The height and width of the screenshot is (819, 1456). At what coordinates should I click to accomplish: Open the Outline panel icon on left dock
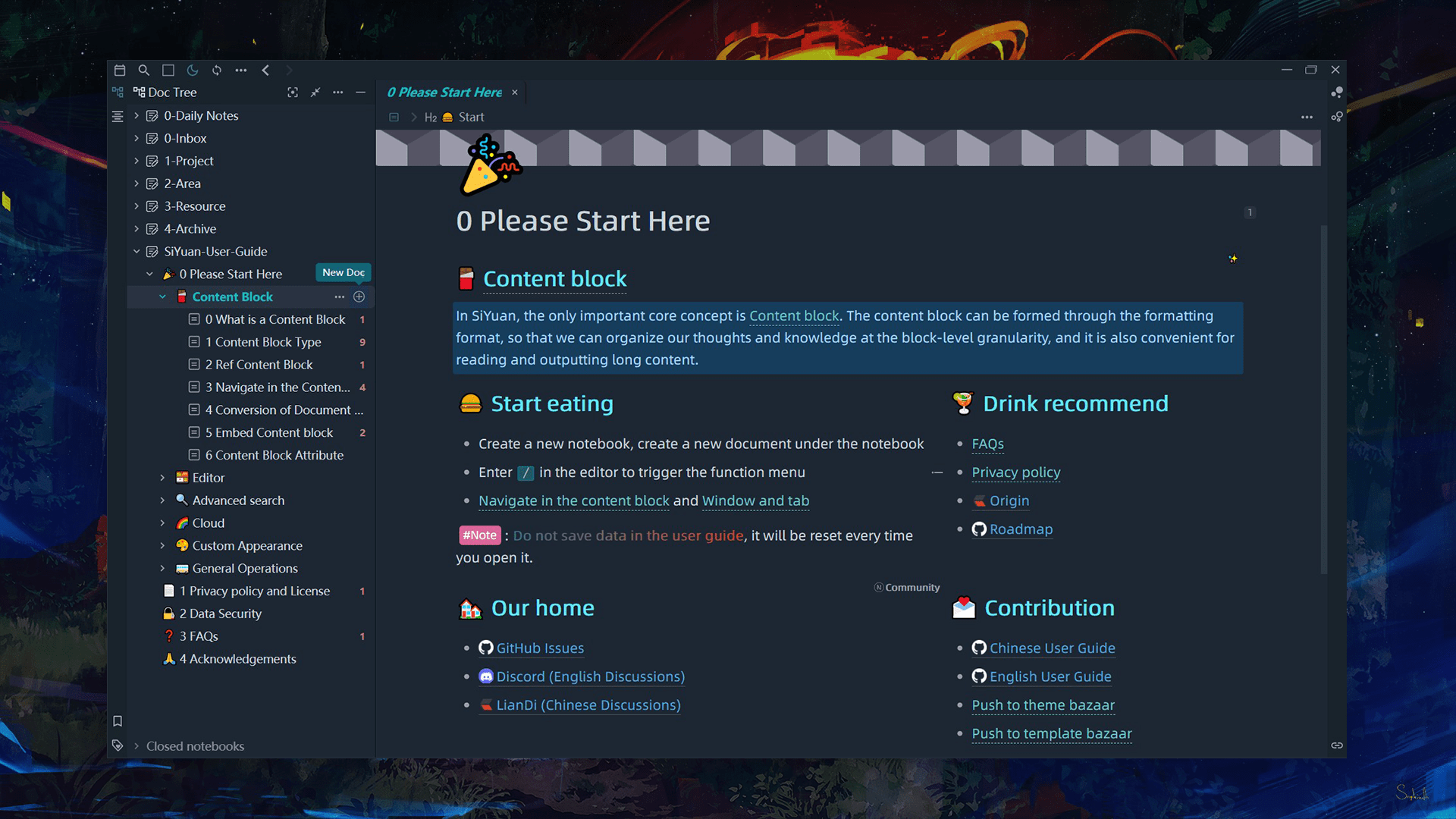[118, 116]
